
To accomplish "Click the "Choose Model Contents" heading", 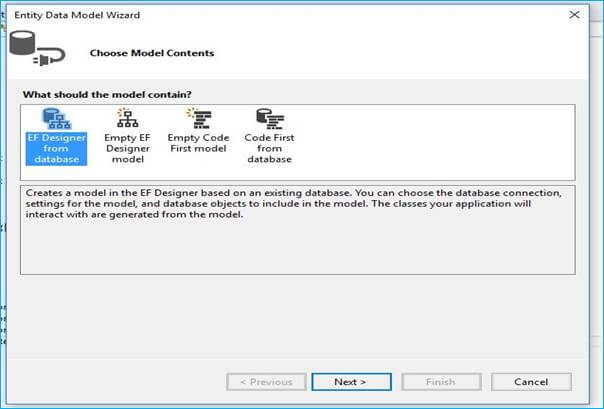I will [x=152, y=53].
